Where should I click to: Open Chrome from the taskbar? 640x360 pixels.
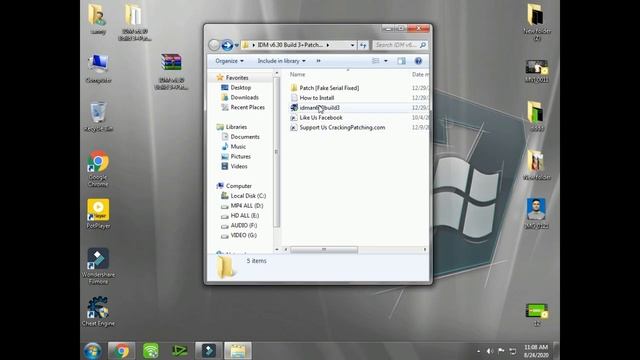coord(121,351)
